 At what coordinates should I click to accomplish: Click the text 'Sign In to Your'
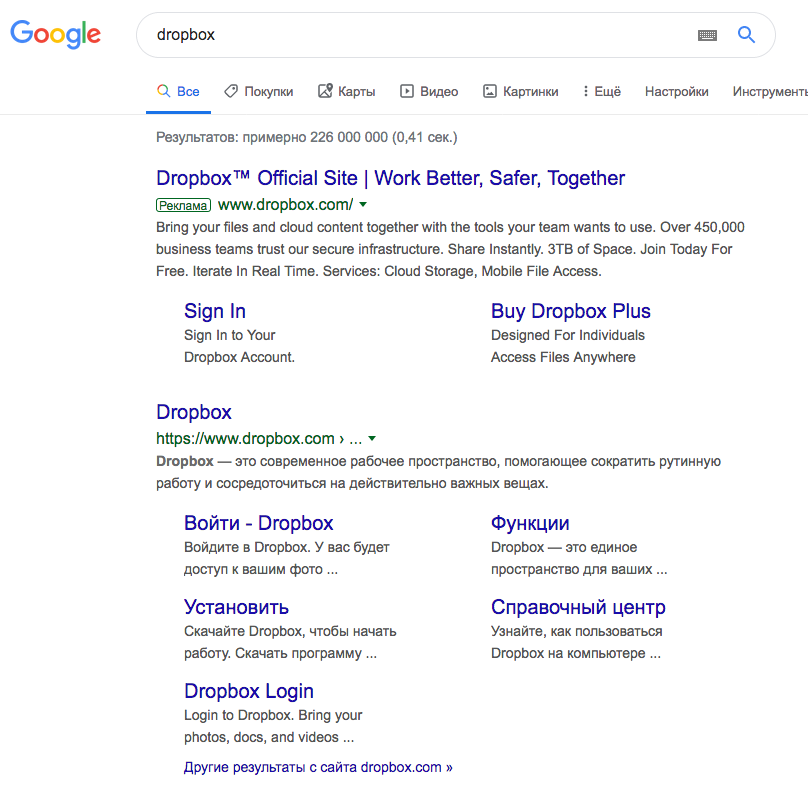pyautogui.click(x=229, y=335)
